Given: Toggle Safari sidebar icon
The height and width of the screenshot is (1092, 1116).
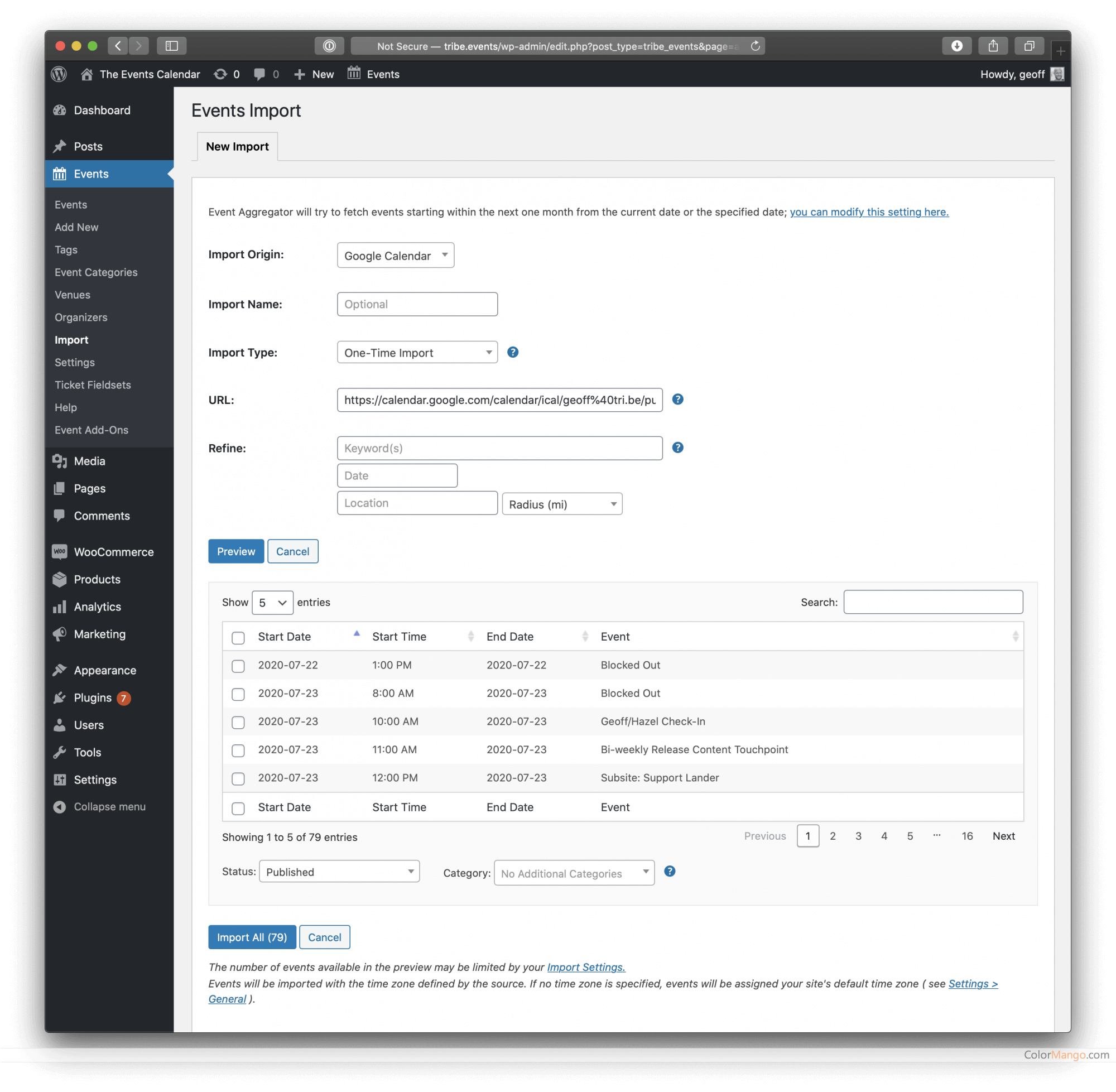Looking at the screenshot, I should (171, 46).
